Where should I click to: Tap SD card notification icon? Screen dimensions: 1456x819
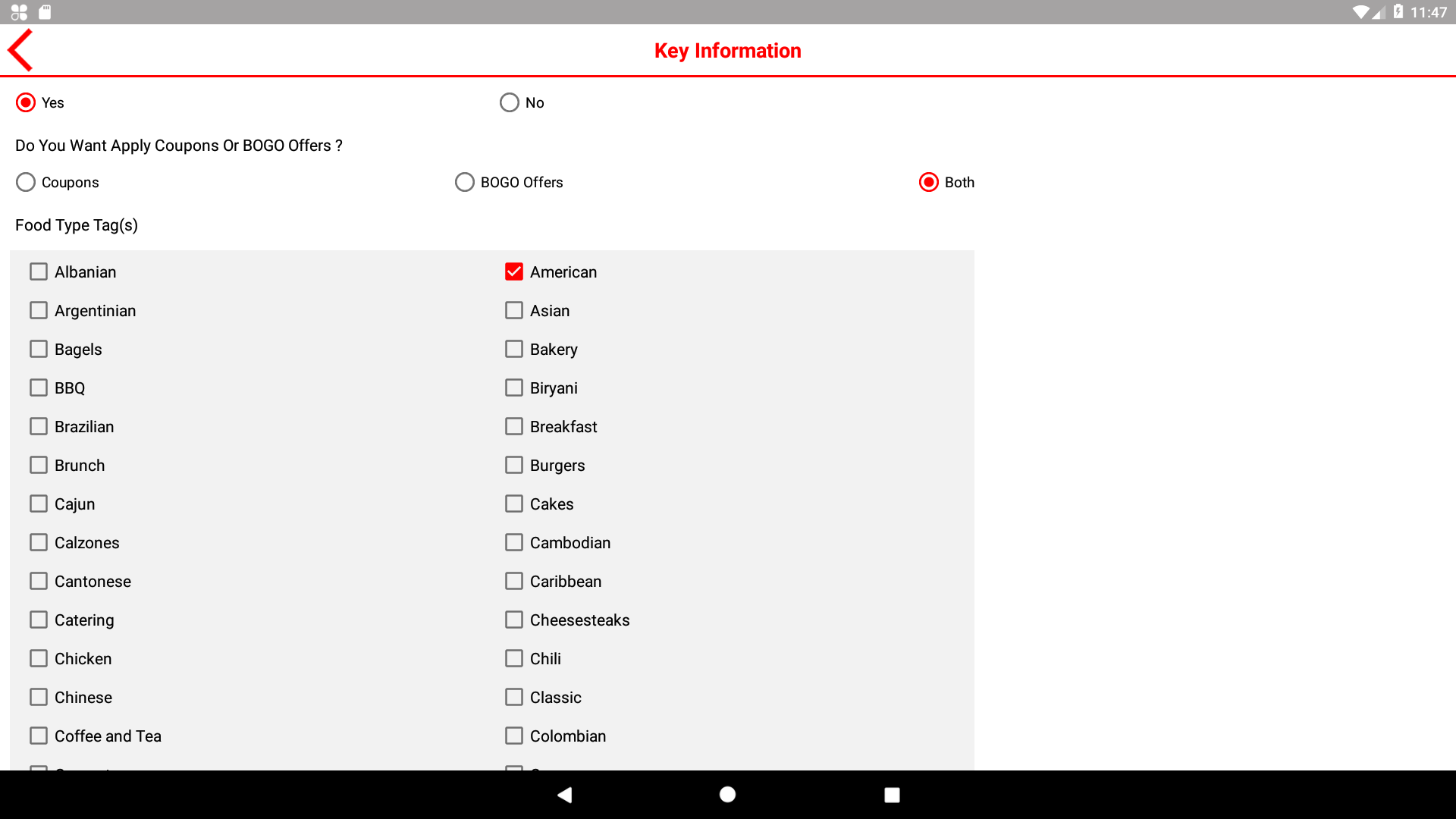pyautogui.click(x=45, y=12)
